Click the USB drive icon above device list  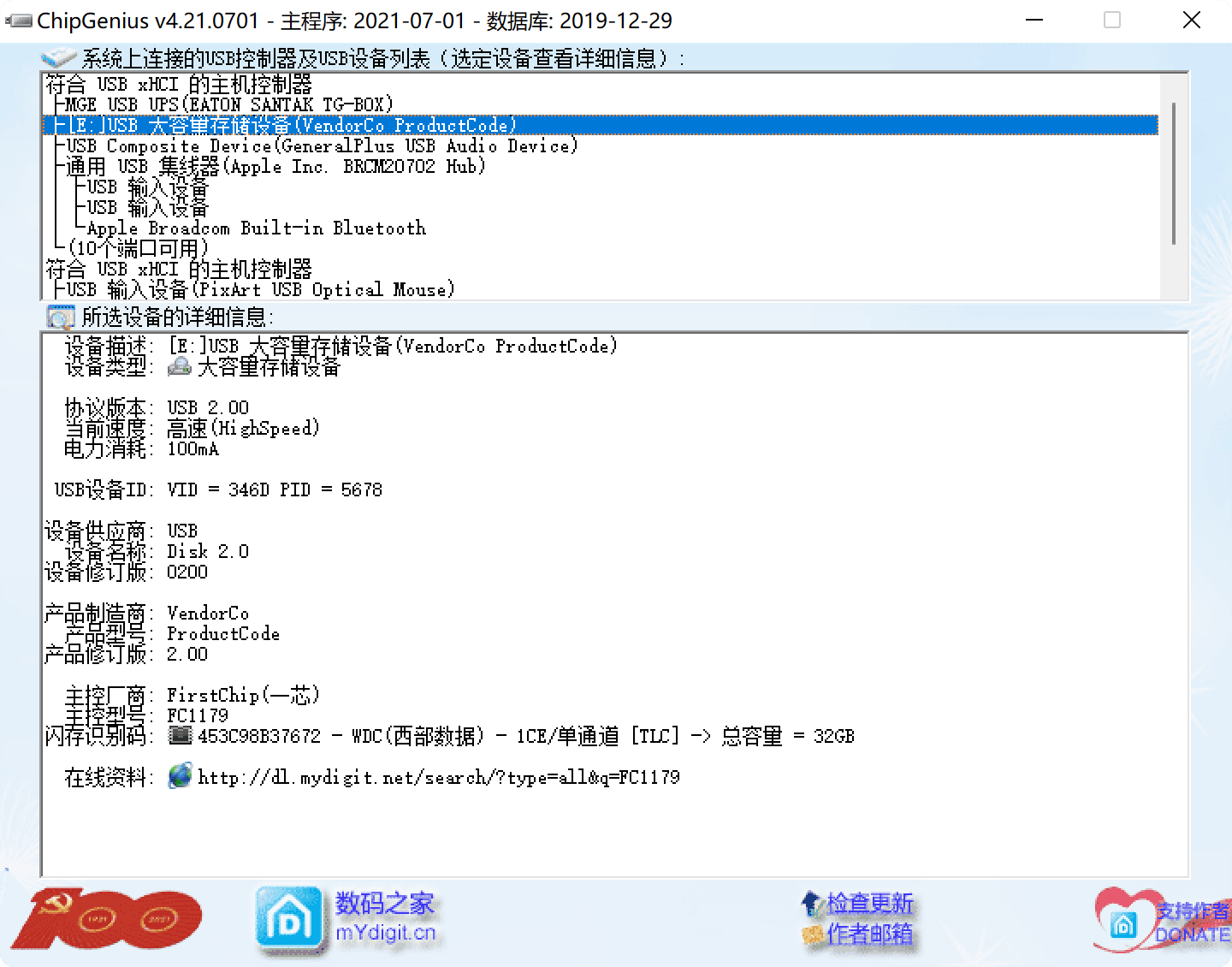(x=59, y=58)
